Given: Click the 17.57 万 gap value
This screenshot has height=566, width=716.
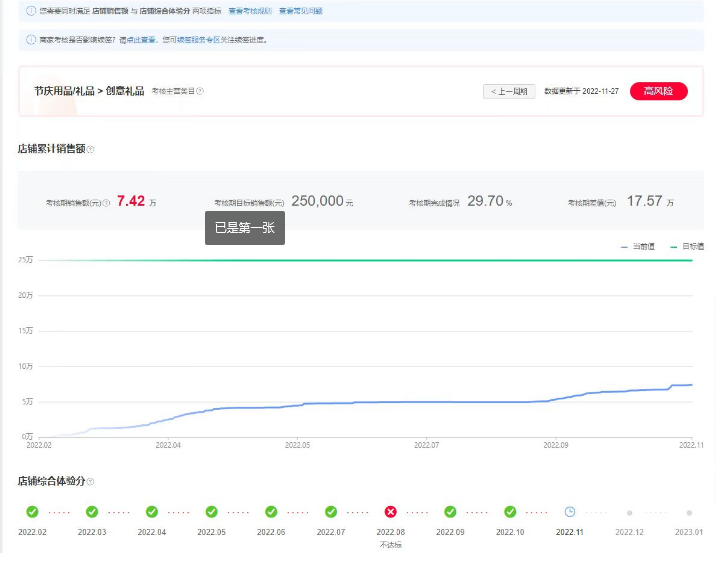Looking at the screenshot, I should coord(650,201).
